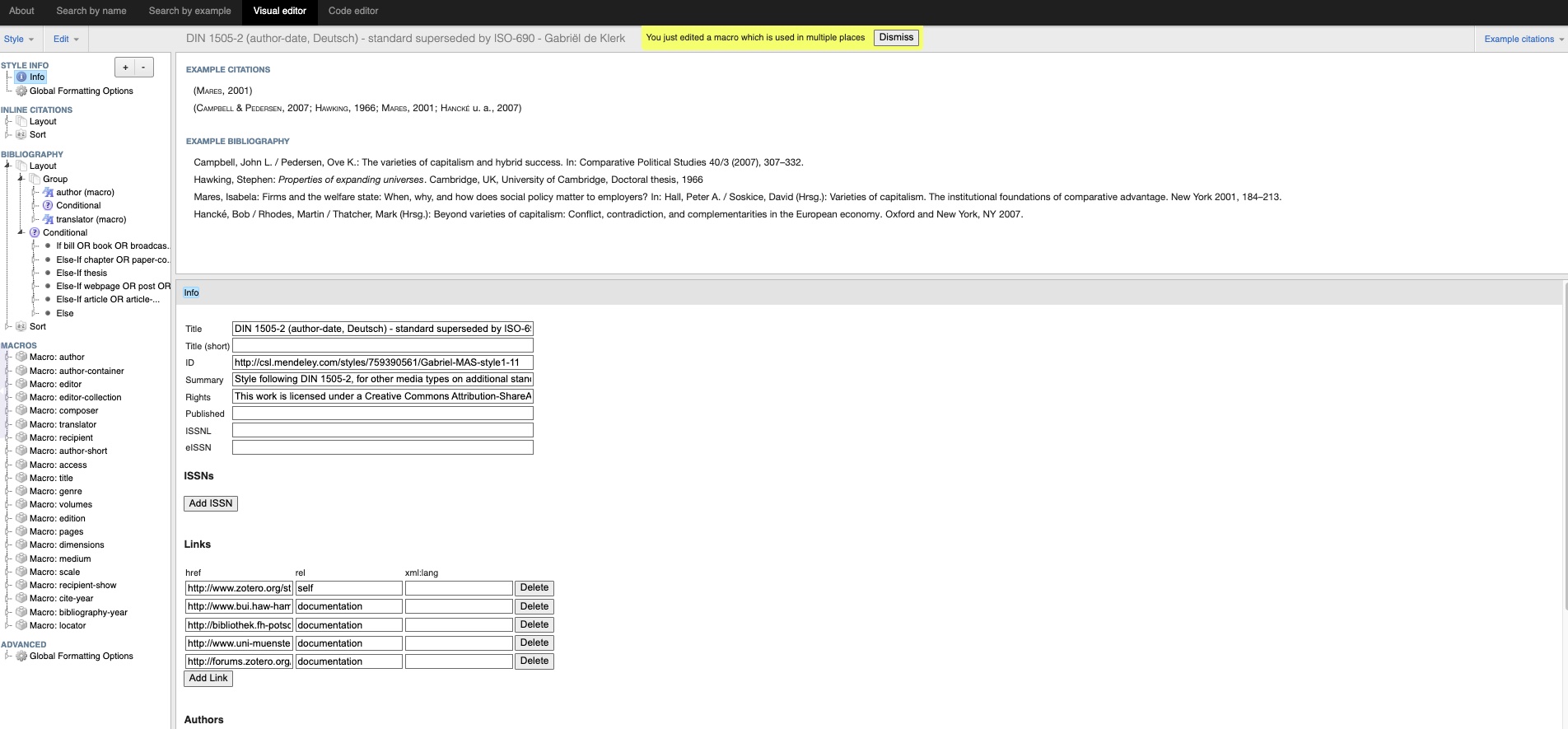Select the Else-If webpage OR post condition
The height and width of the screenshot is (729, 1568).
pyautogui.click(x=114, y=287)
